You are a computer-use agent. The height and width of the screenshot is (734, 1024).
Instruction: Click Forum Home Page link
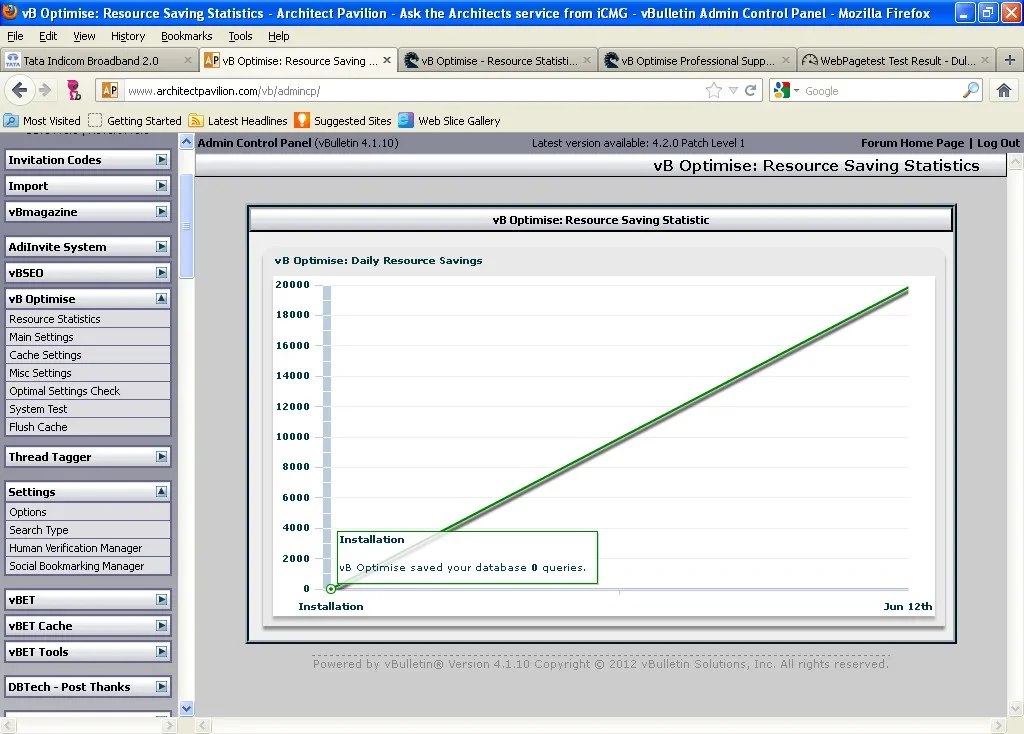click(912, 143)
